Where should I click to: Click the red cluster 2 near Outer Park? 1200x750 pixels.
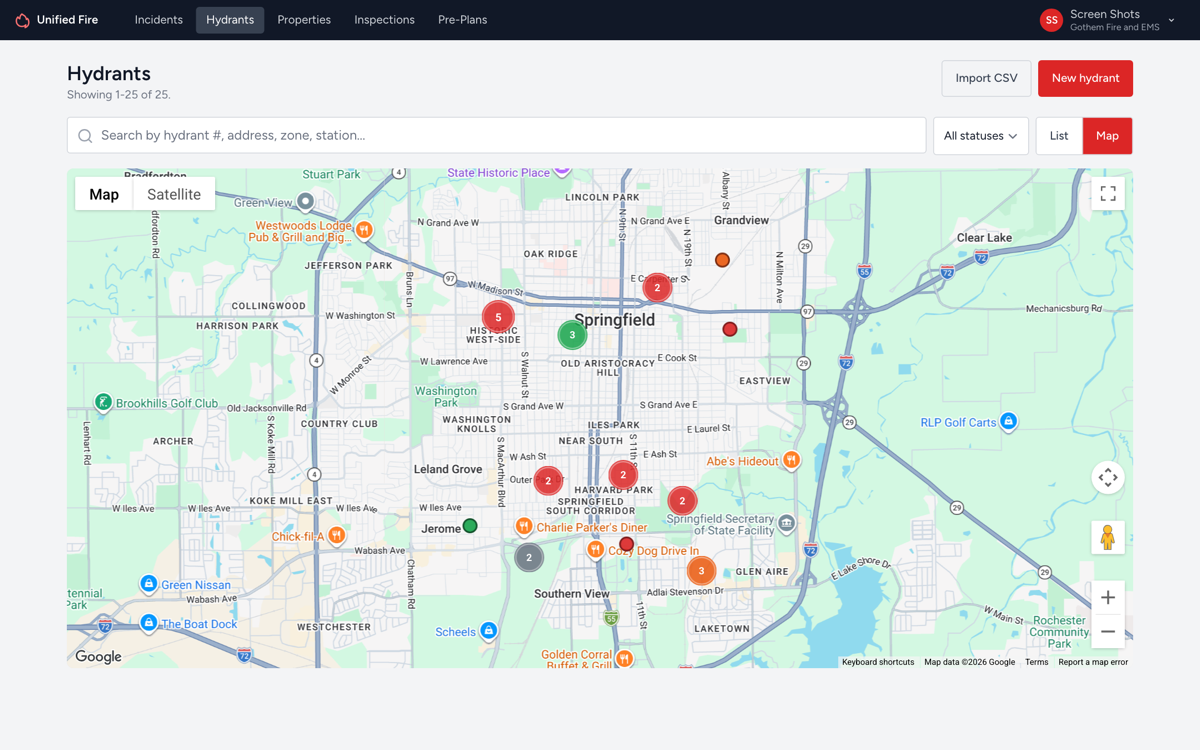[548, 481]
